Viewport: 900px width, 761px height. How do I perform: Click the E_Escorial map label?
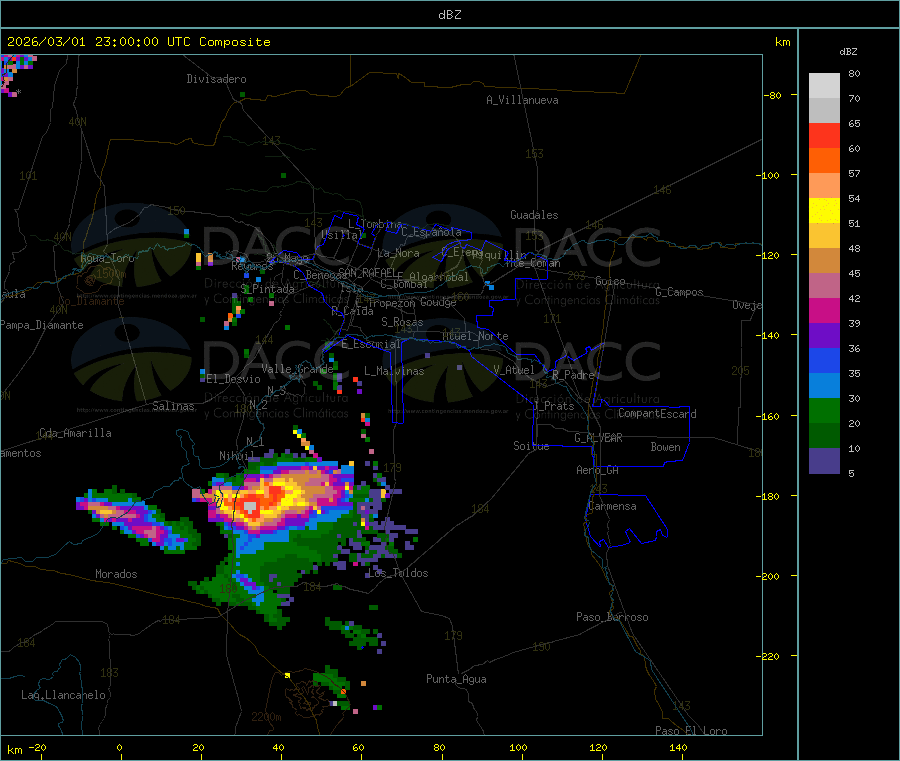click(371, 344)
